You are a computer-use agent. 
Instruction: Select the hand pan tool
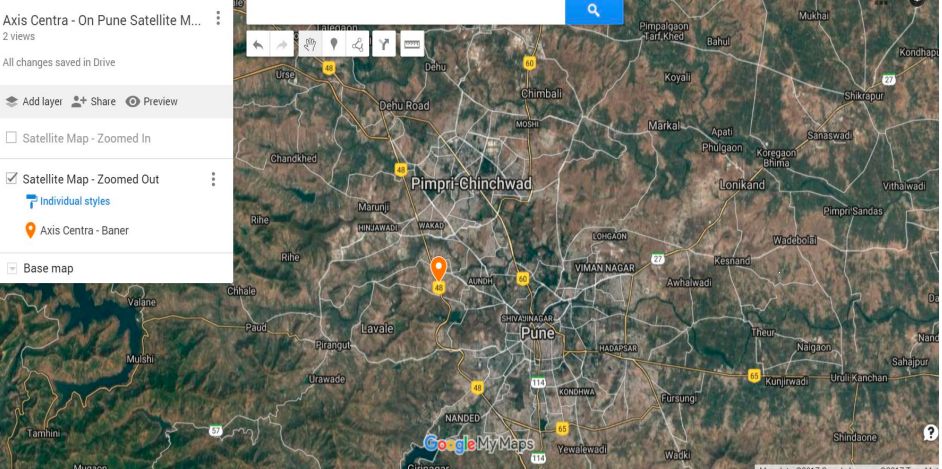click(309, 44)
